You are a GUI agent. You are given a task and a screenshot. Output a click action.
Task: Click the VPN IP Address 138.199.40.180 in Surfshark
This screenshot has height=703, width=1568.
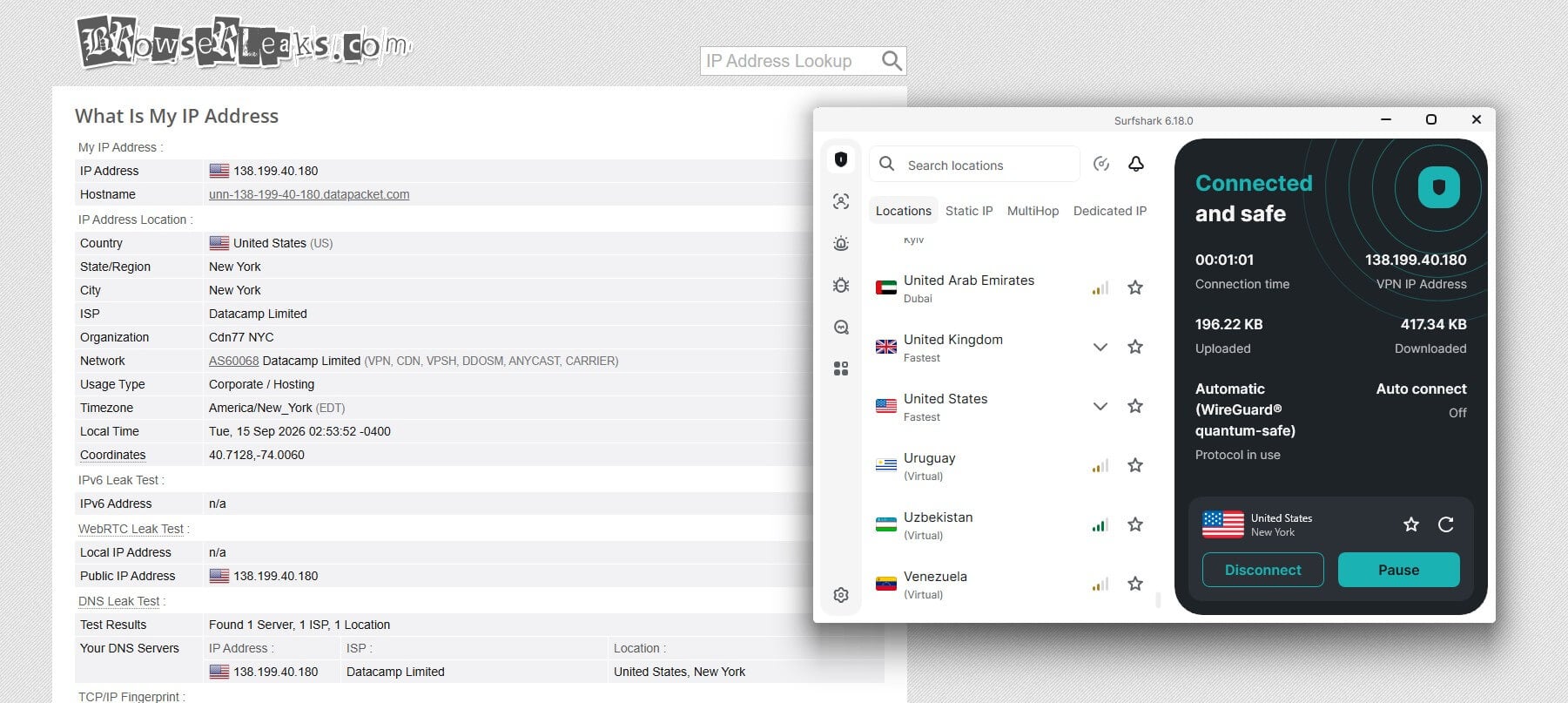coord(1416,260)
